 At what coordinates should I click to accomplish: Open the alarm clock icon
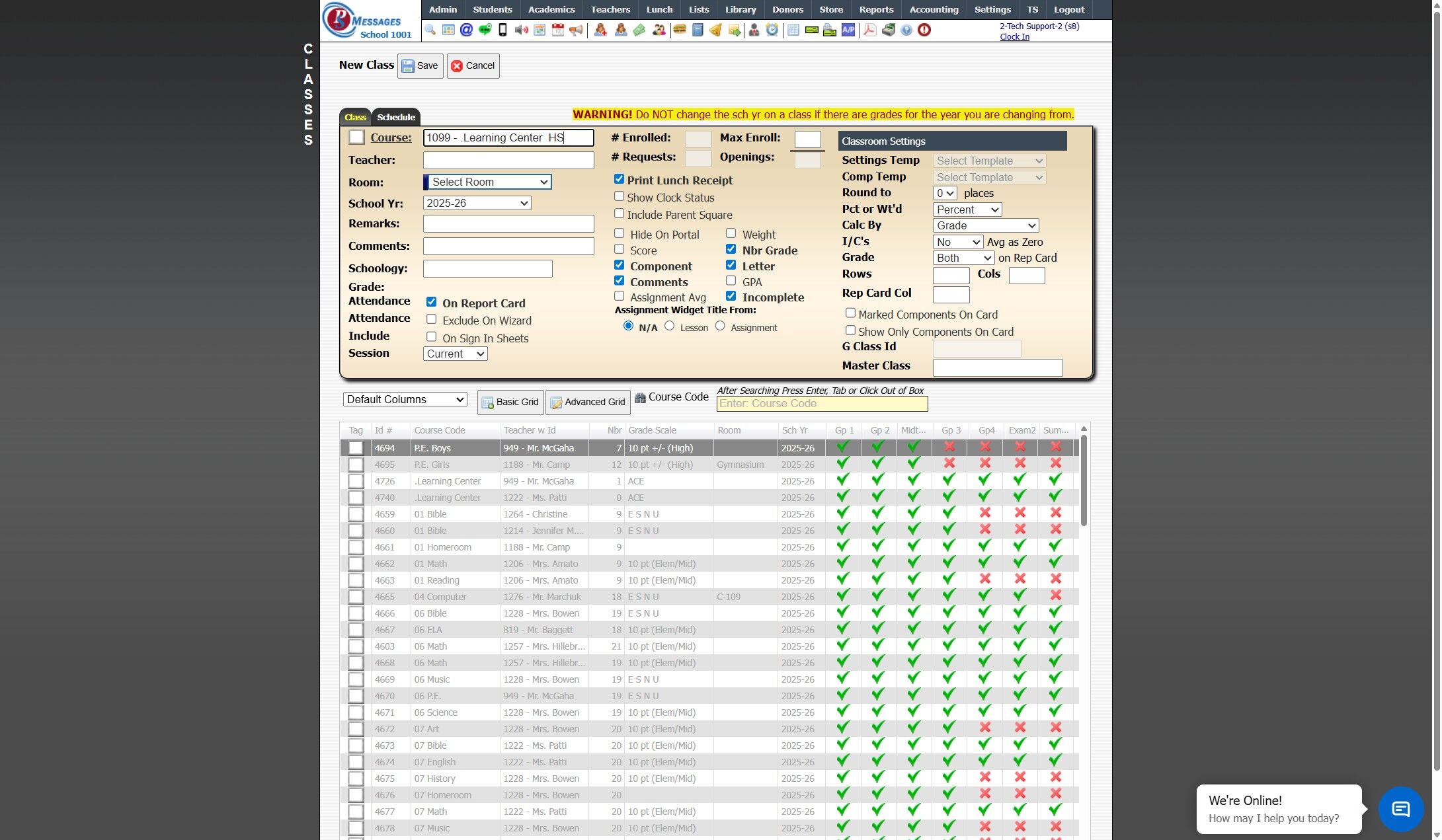(x=772, y=30)
